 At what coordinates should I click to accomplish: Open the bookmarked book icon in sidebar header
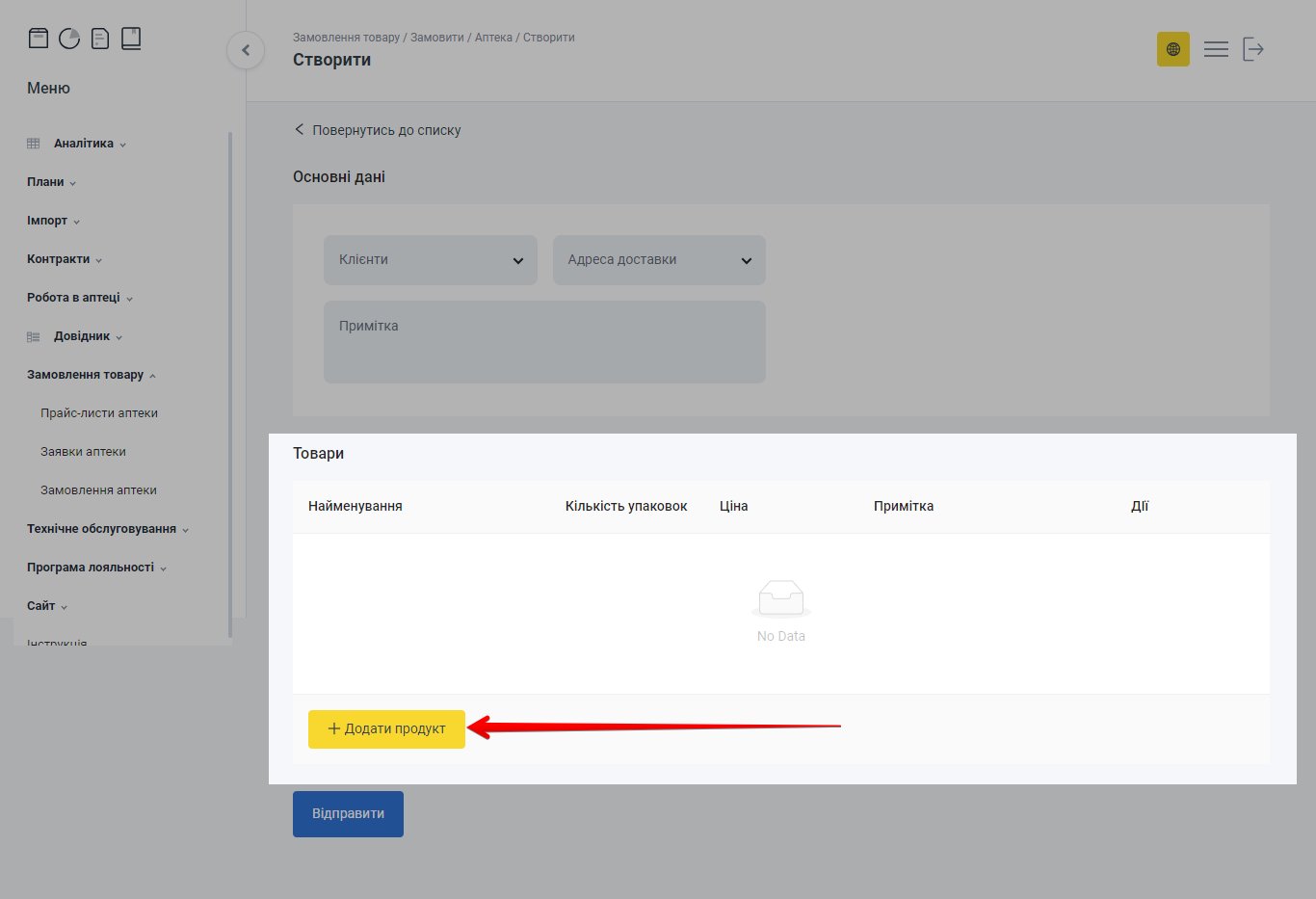[x=131, y=39]
